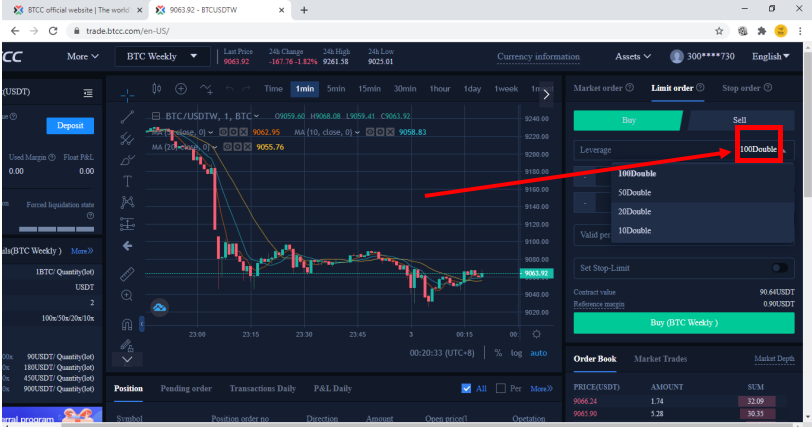The height and width of the screenshot is (427, 812).
Task: Open settings for the MA 5 indicator
Action: tap(233, 132)
